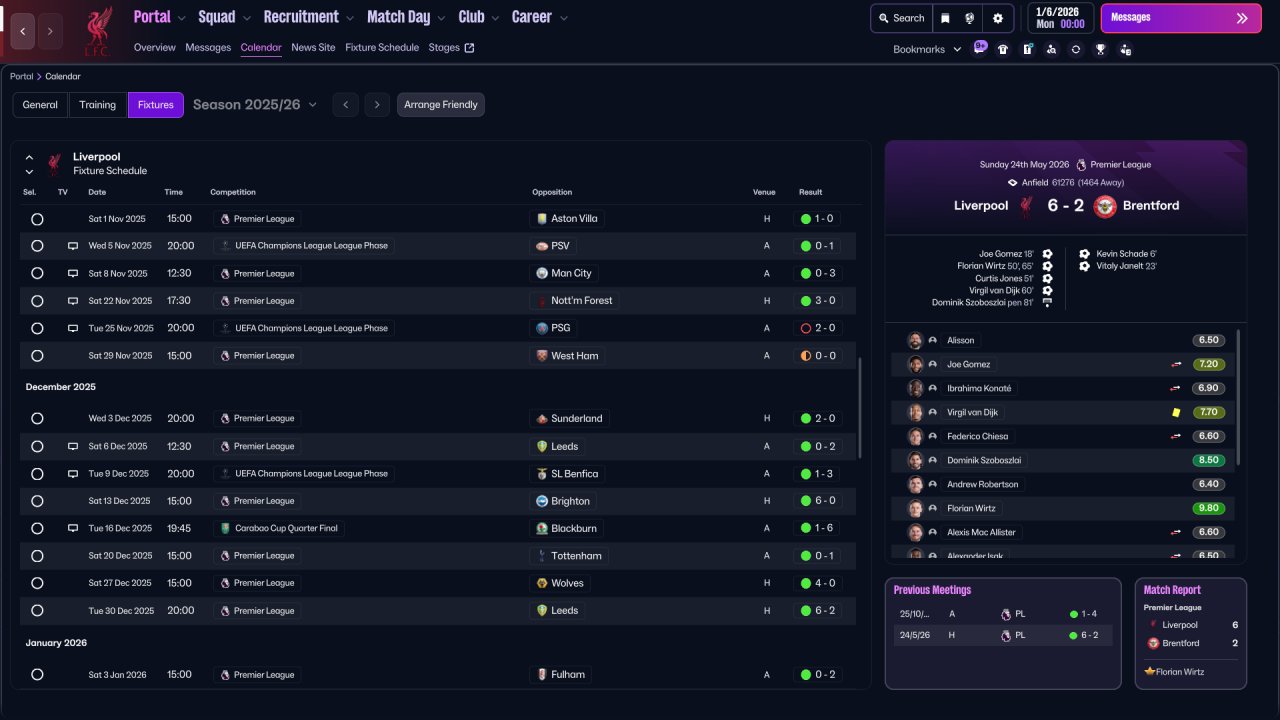1280x720 pixels.
Task: Click the Brentford crest in the match header
Action: coord(1105,206)
